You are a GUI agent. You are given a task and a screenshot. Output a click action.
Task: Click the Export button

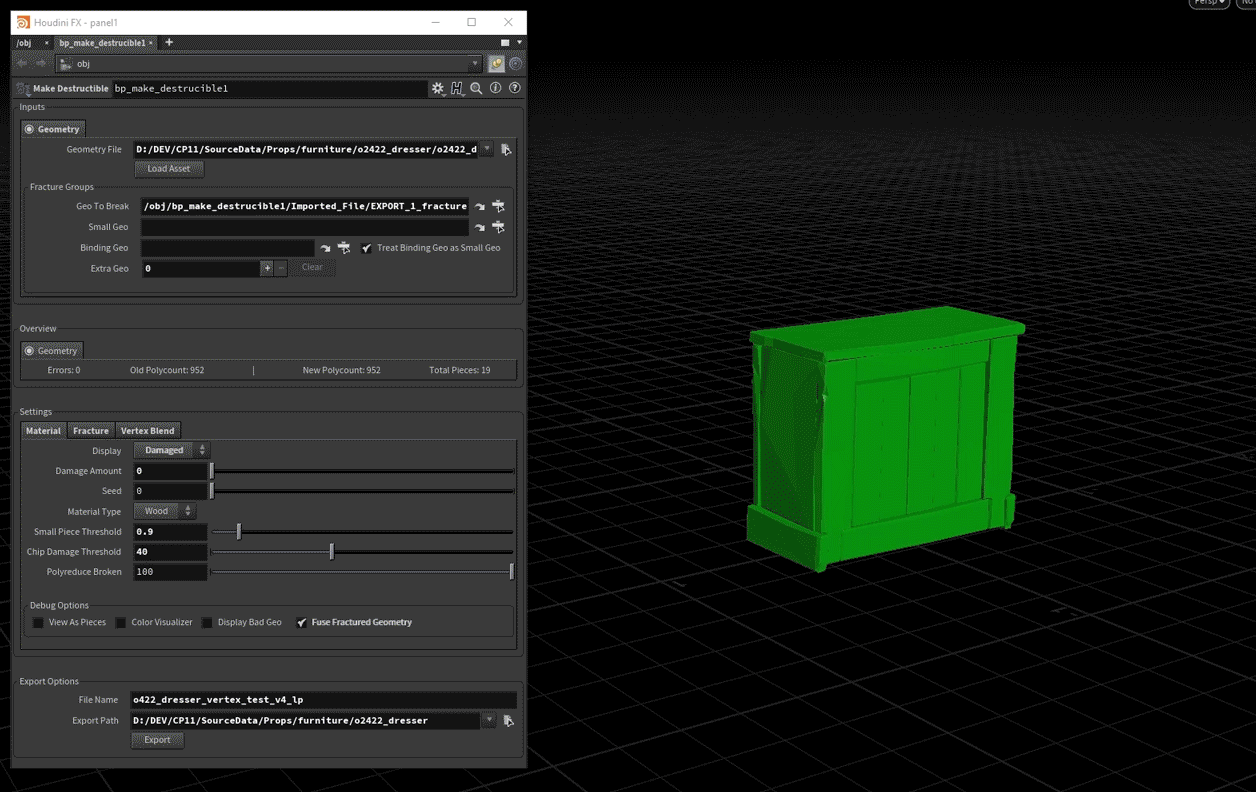coord(157,740)
